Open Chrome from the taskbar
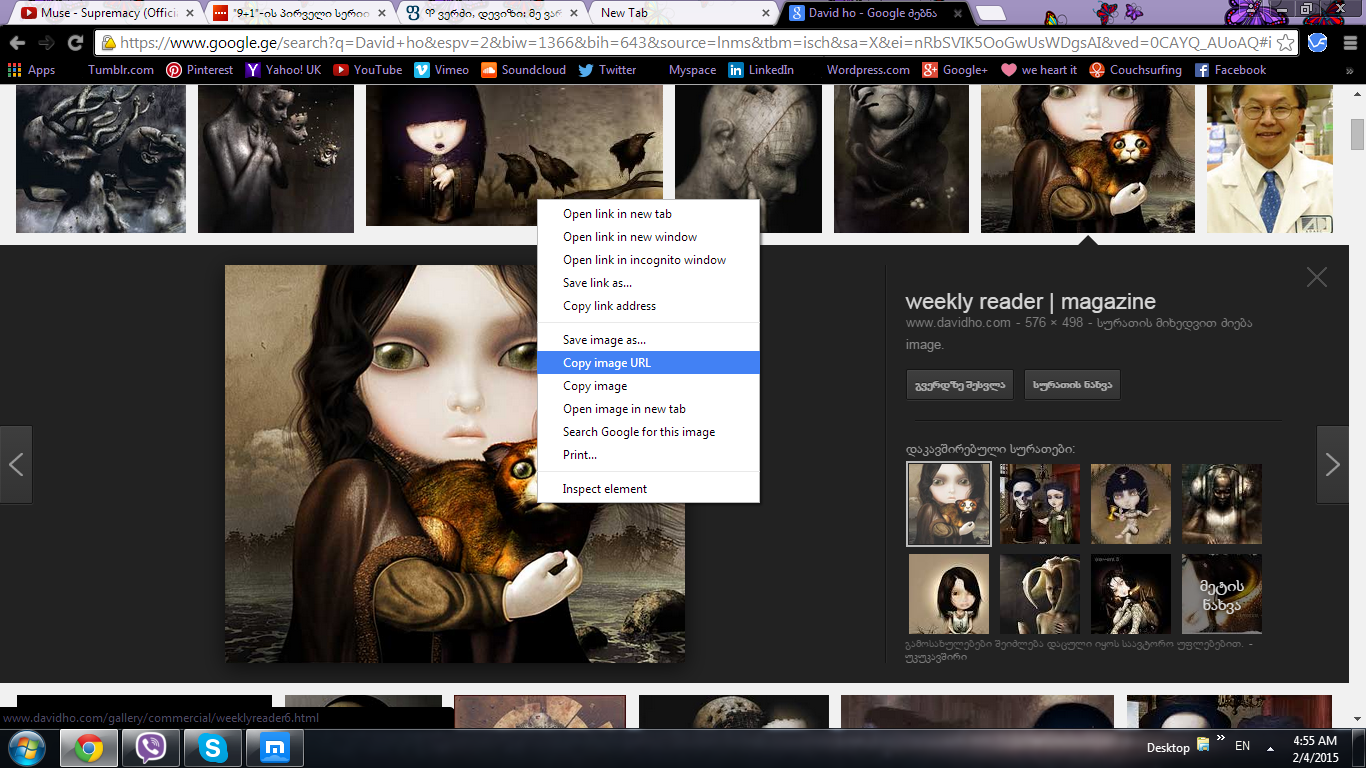The height and width of the screenshot is (768, 1366). [89, 748]
